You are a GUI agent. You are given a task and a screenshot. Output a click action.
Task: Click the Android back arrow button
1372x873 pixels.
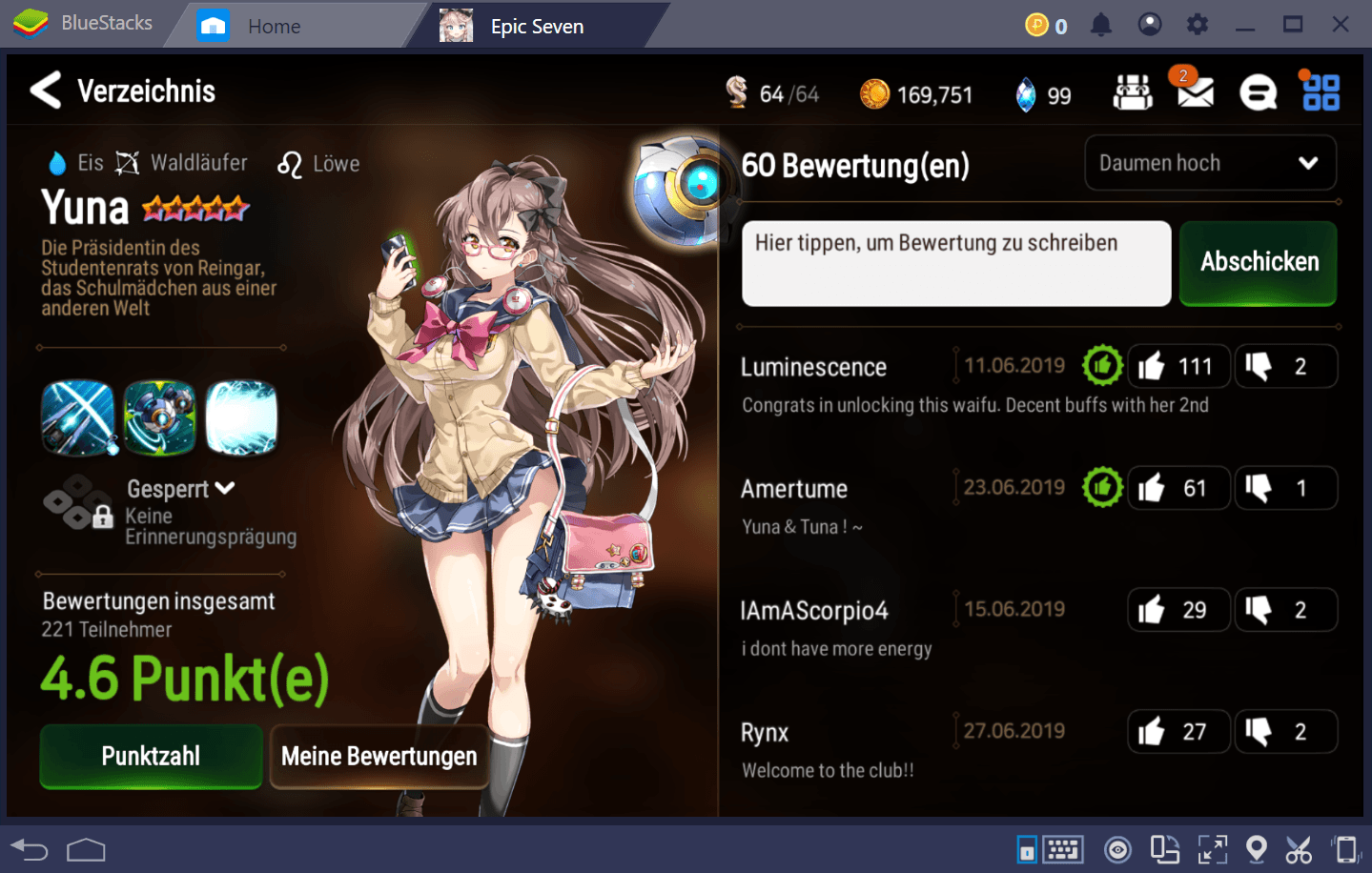(x=30, y=849)
